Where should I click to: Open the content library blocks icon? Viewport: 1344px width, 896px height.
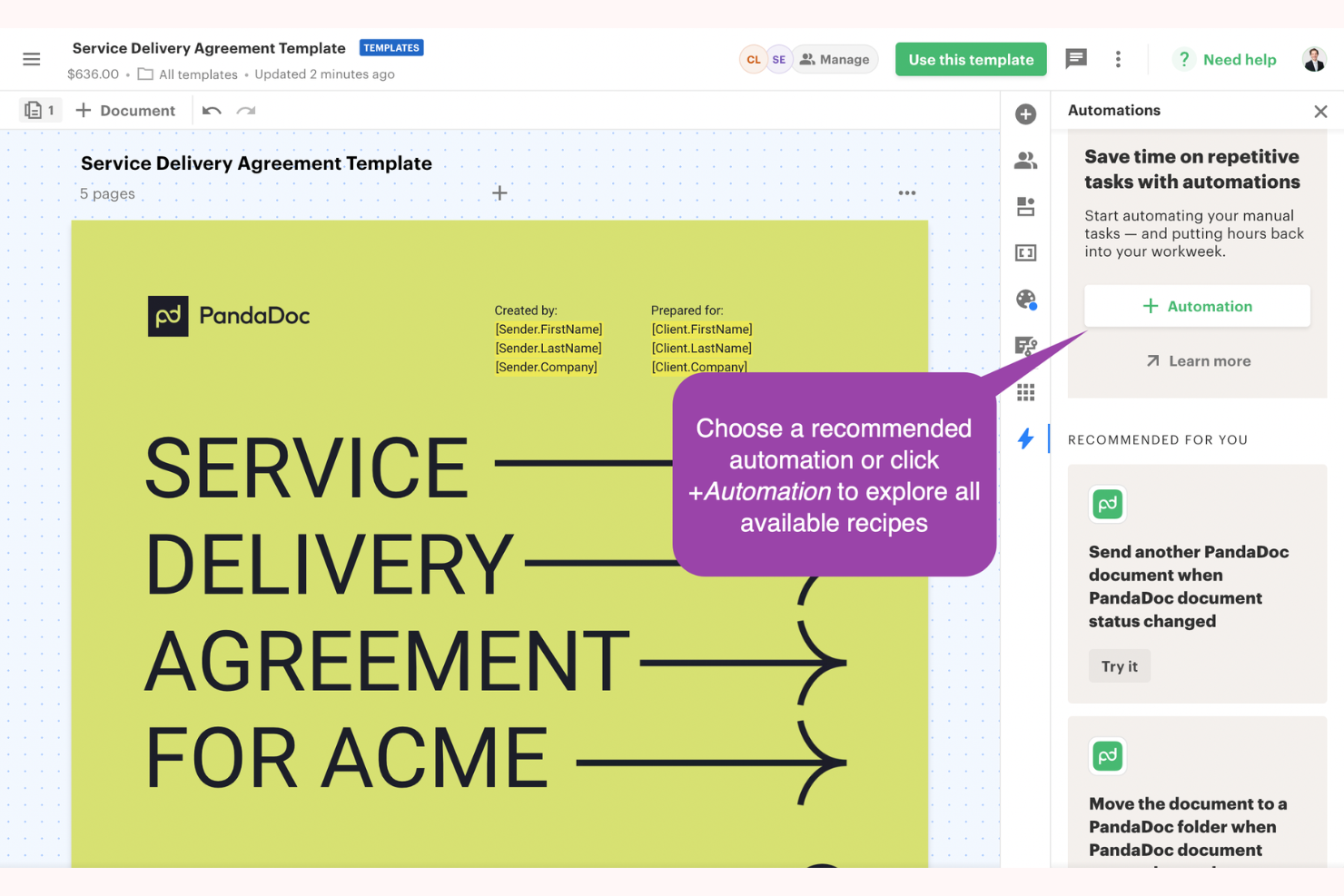tap(1025, 207)
